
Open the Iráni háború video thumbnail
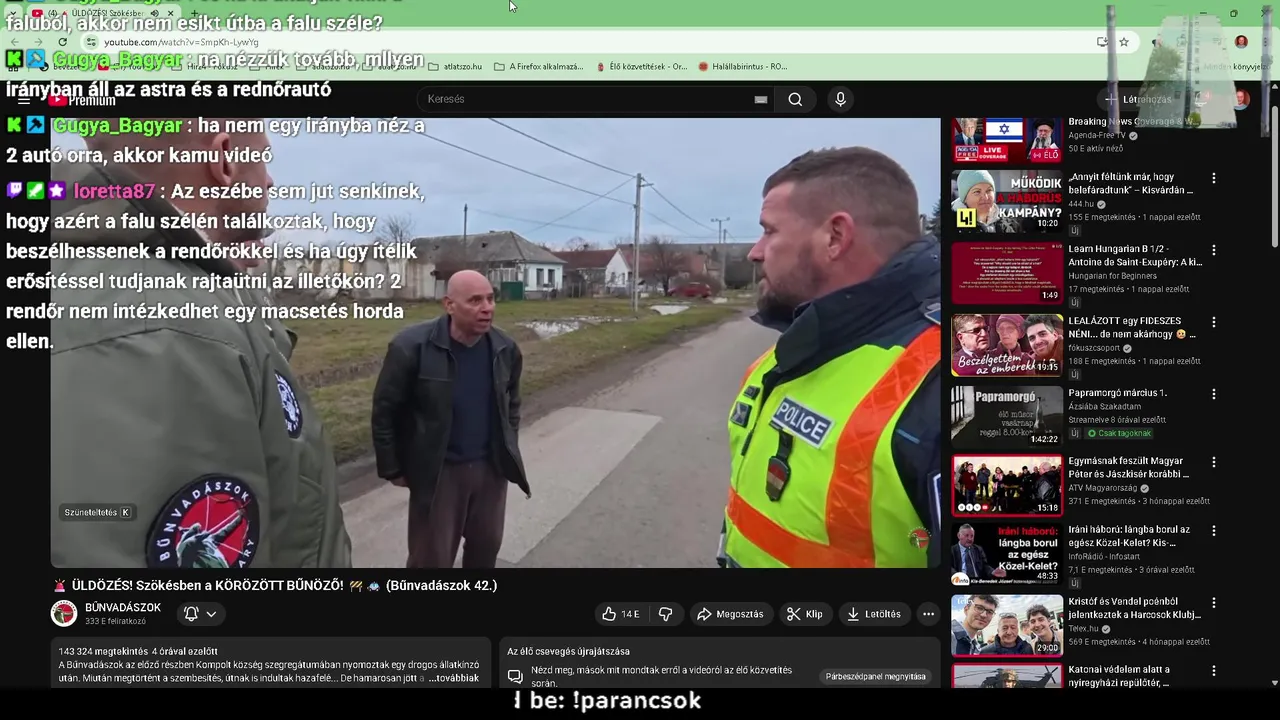tap(1007, 554)
